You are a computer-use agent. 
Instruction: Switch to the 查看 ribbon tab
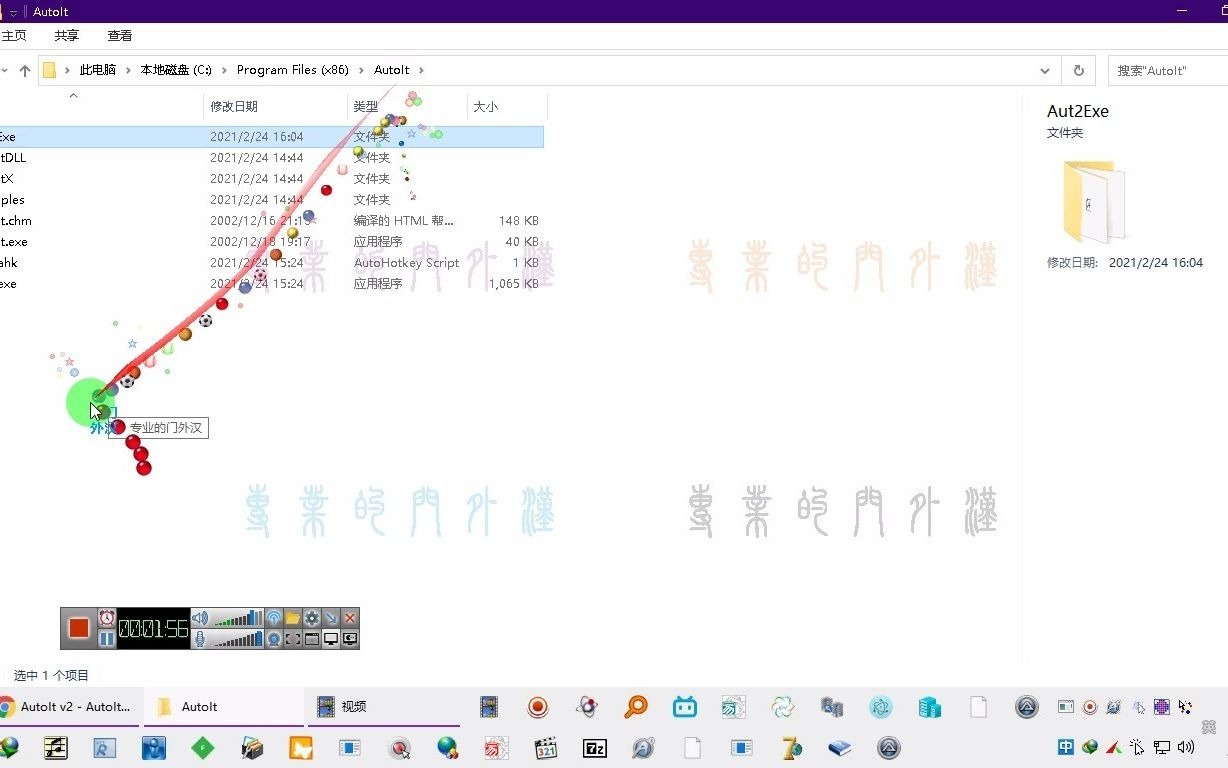[x=119, y=35]
